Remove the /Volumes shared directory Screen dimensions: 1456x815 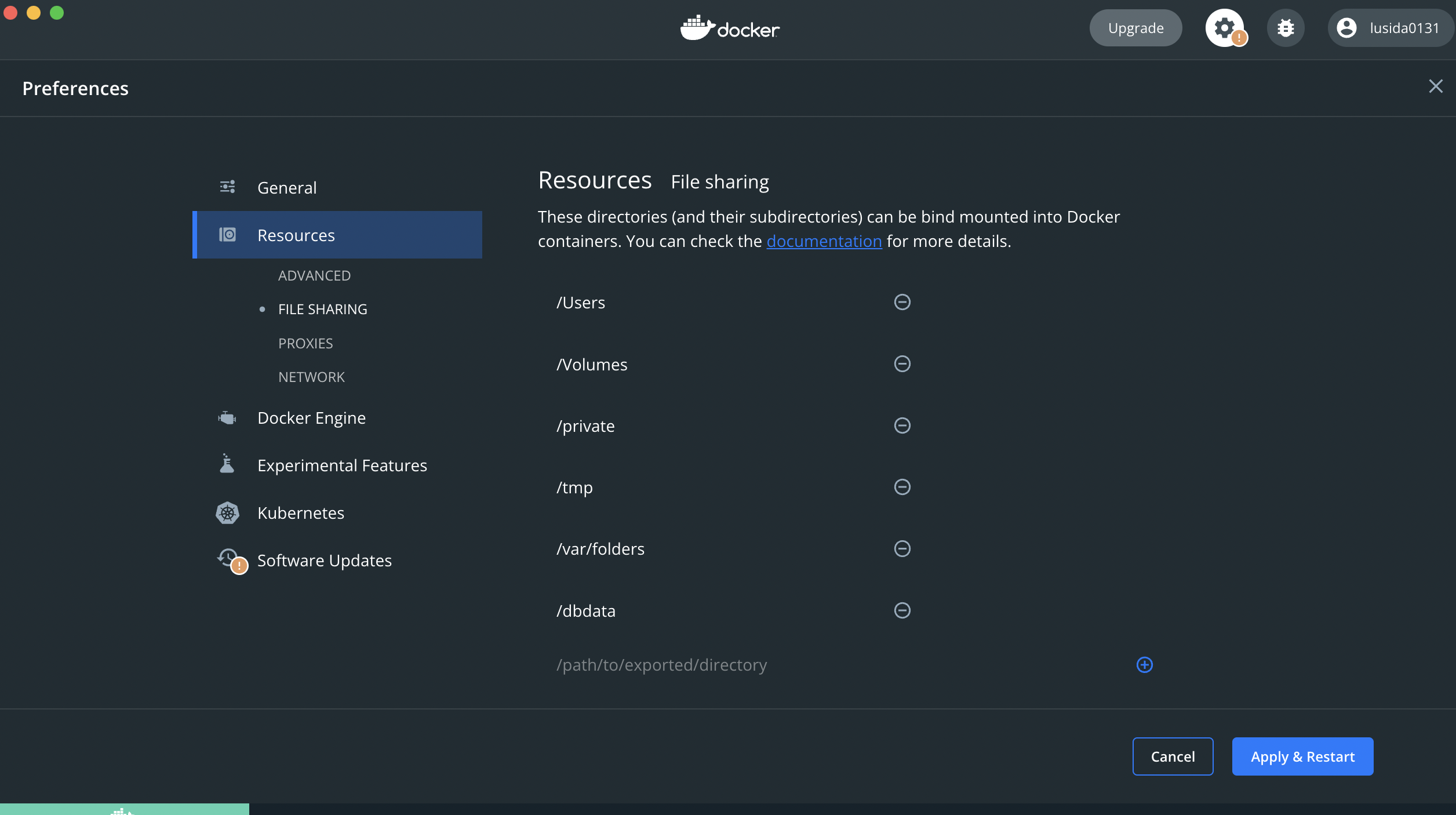[x=902, y=364]
